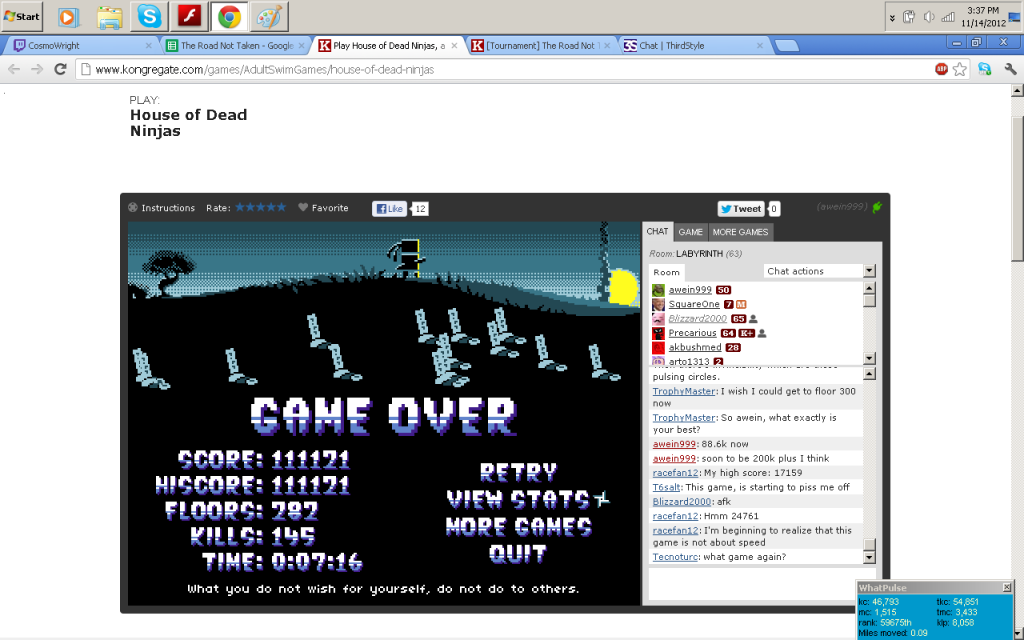Open awein999 in the room user list
Viewport: 1024px width, 640px height.
pyautogui.click(x=690, y=289)
